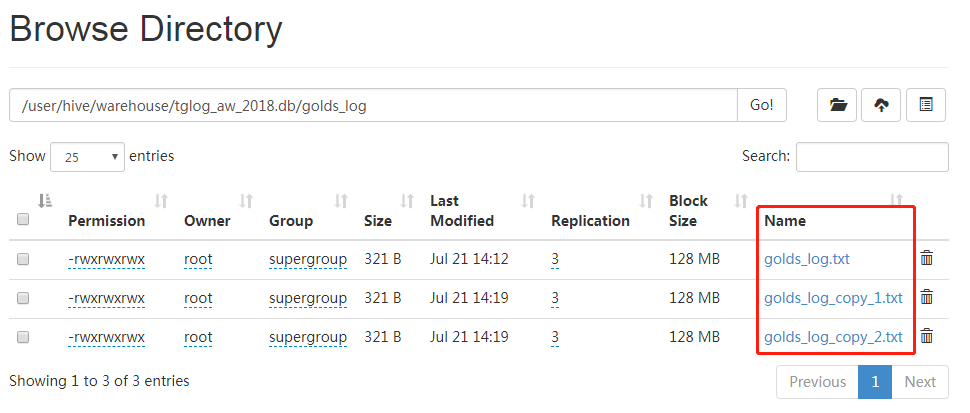Go to page 1 in pagination

click(x=875, y=382)
